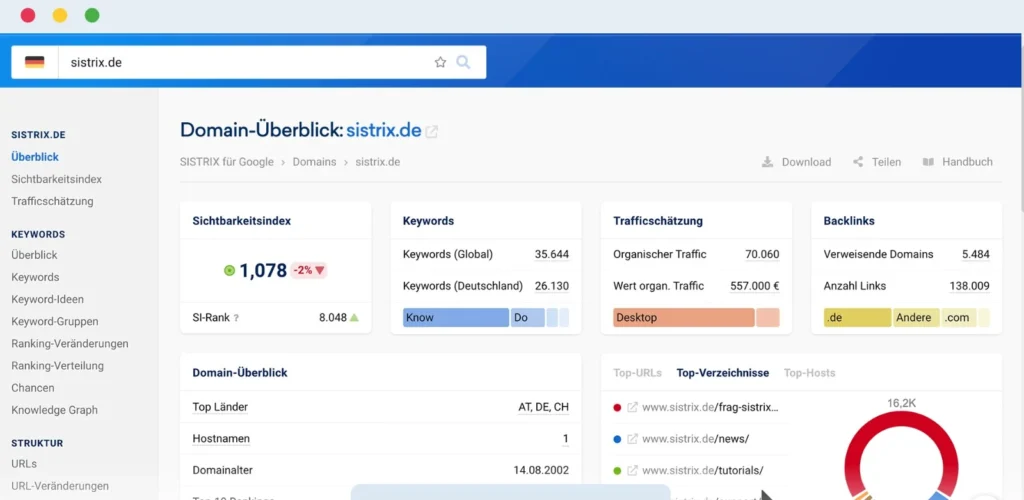
Task: Click Verweisende Domains value 5.484
Action: tap(976, 254)
